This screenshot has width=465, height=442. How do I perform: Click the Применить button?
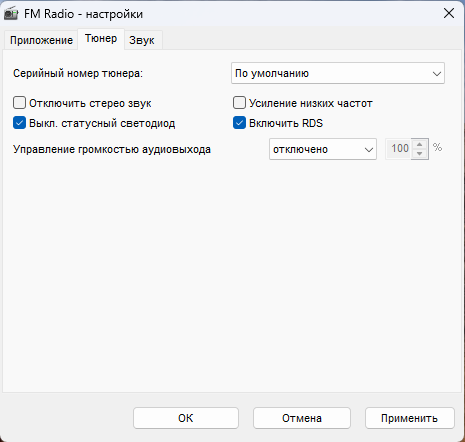[x=410, y=418]
